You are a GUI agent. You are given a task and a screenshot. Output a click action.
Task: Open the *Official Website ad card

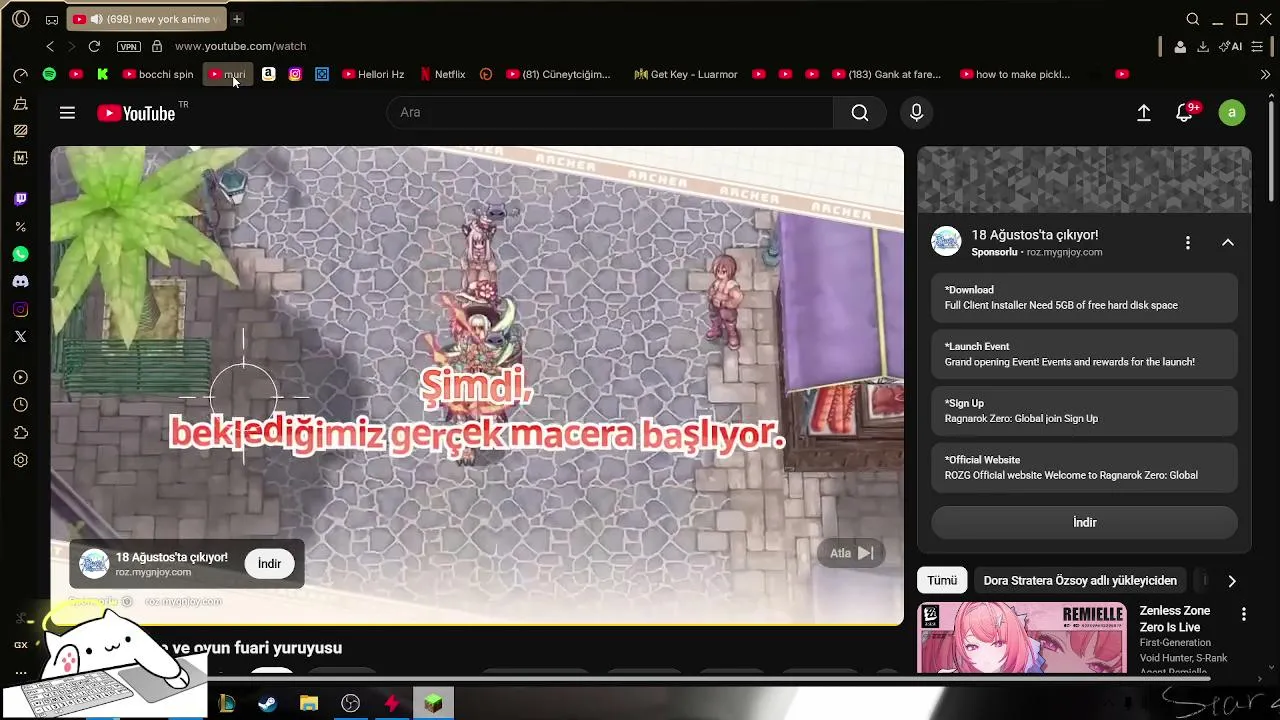1084,468
